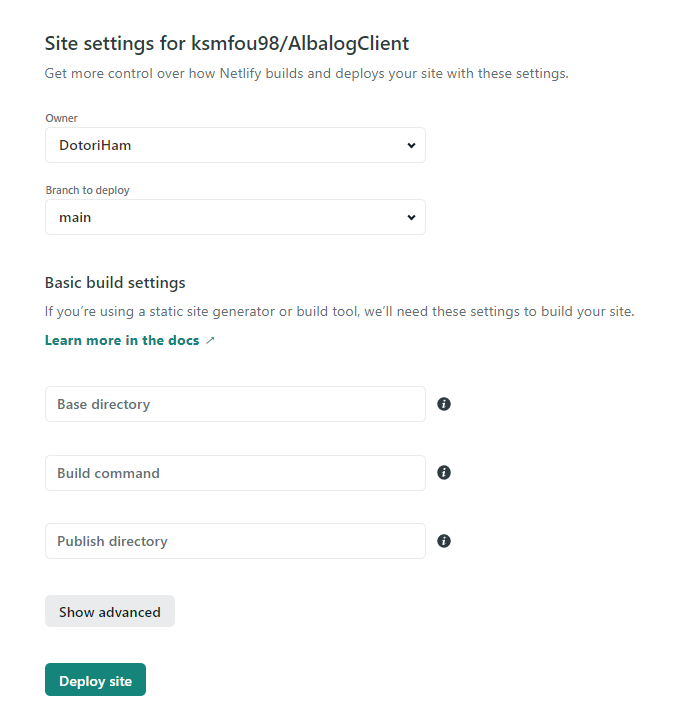Click the chevron arrow in the Branch dropdown
Viewport: 694px width, 727px height.
pos(411,217)
